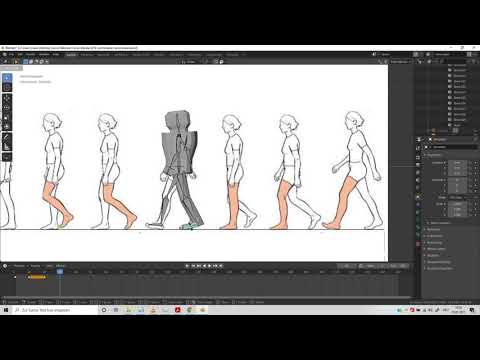Screen dimensions: 480x360
Task: Toggle lock on Rotation X
Action: pos(471,180)
